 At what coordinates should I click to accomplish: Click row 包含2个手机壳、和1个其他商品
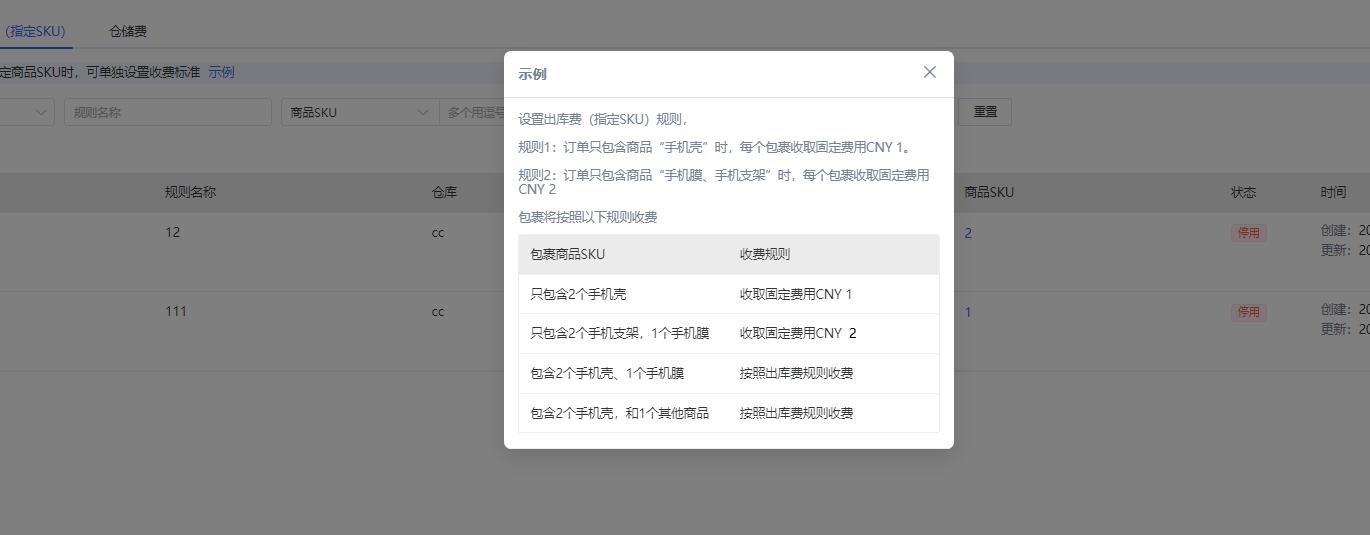(x=729, y=413)
